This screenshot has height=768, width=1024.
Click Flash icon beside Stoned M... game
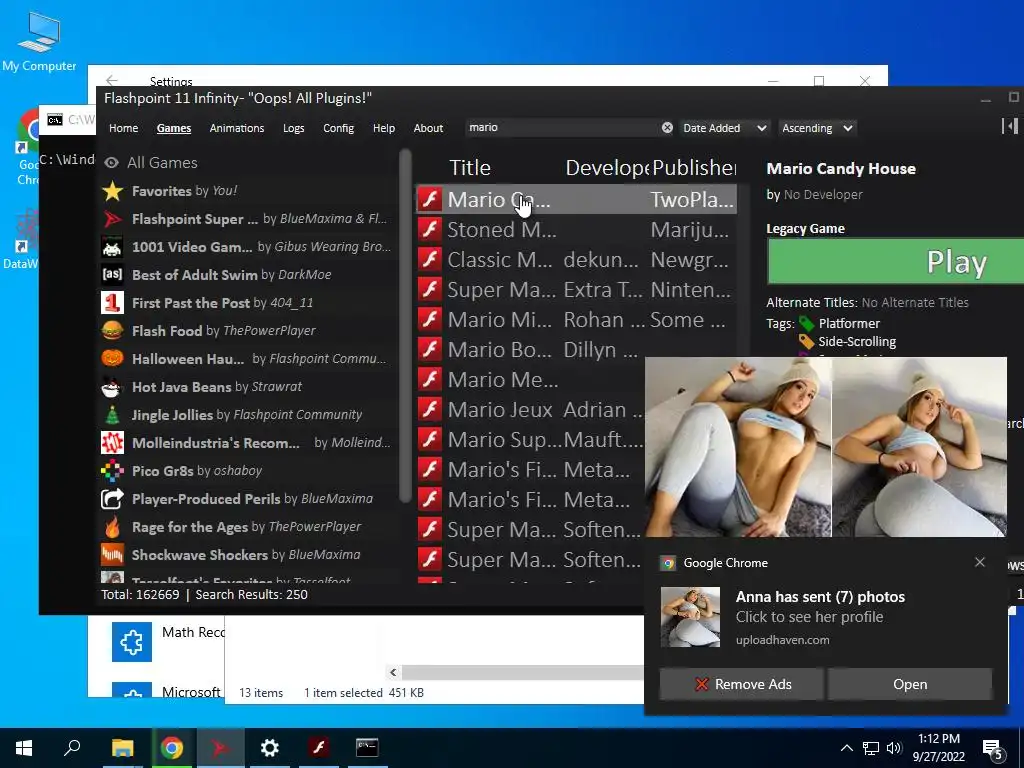430,229
